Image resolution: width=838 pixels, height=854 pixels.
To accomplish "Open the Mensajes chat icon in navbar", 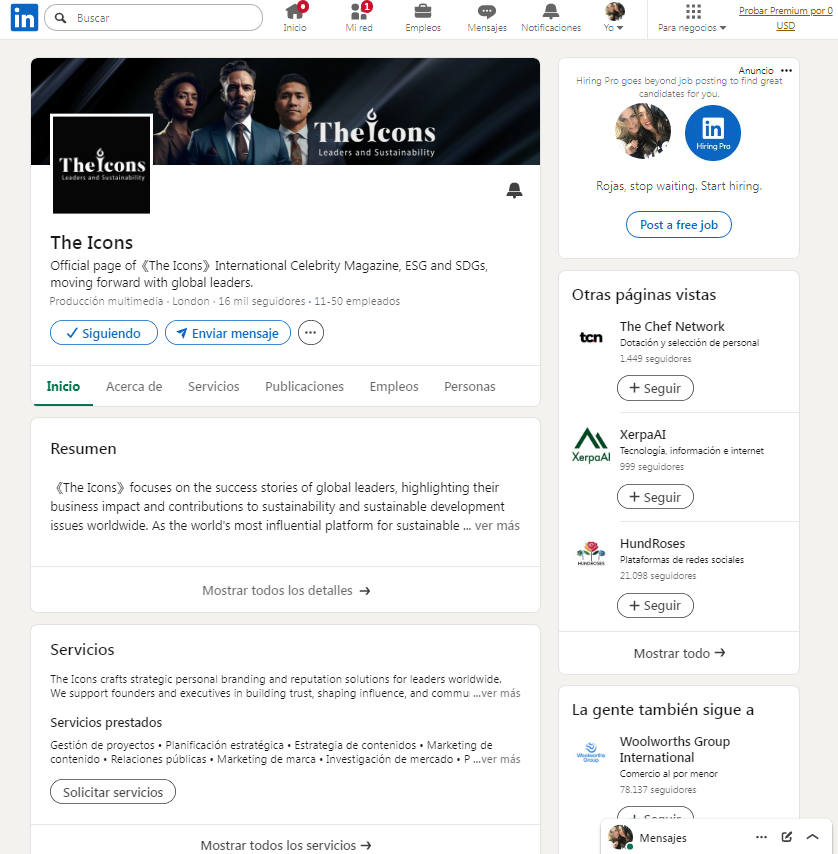I will [x=487, y=11].
